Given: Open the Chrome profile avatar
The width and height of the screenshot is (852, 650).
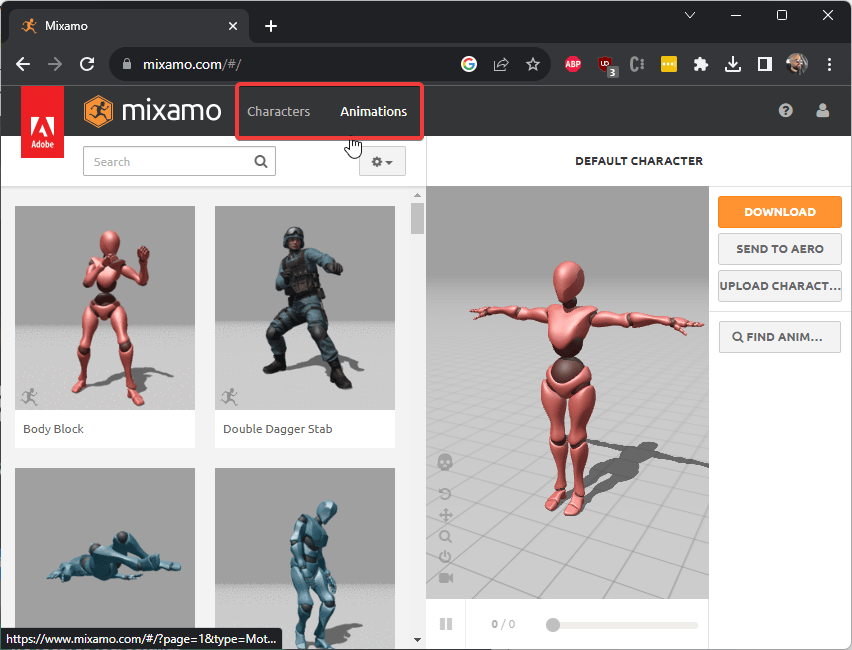Looking at the screenshot, I should pyautogui.click(x=797, y=64).
